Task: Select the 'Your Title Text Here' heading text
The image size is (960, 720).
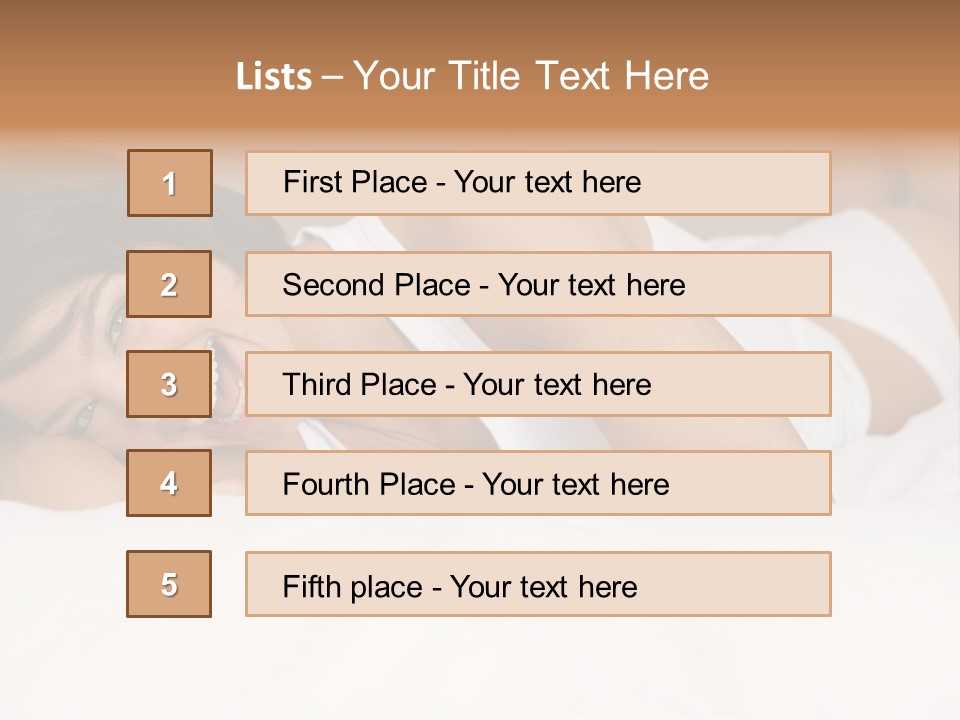Action: 531,76
